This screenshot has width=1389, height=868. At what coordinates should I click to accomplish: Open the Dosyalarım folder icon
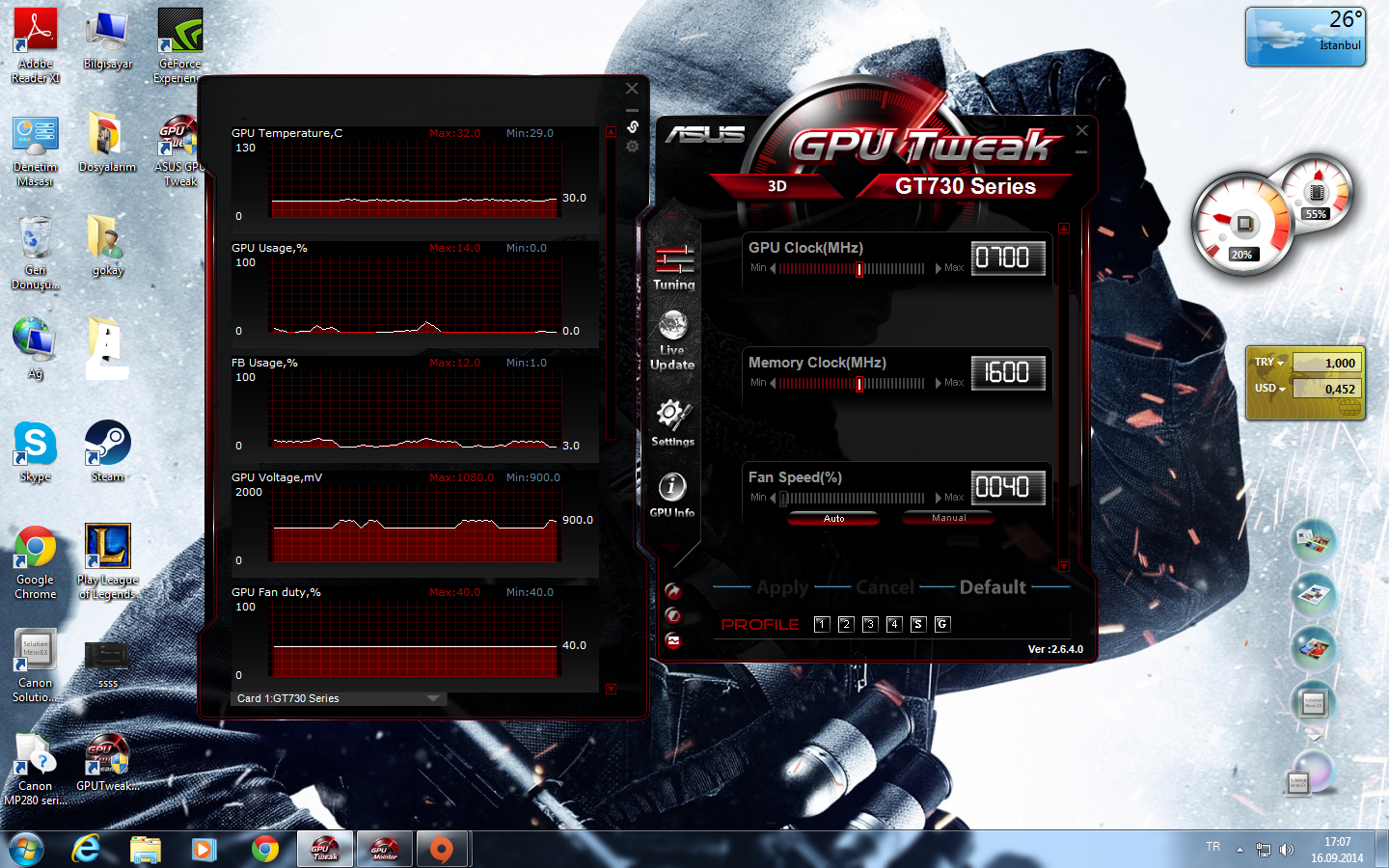(x=107, y=143)
